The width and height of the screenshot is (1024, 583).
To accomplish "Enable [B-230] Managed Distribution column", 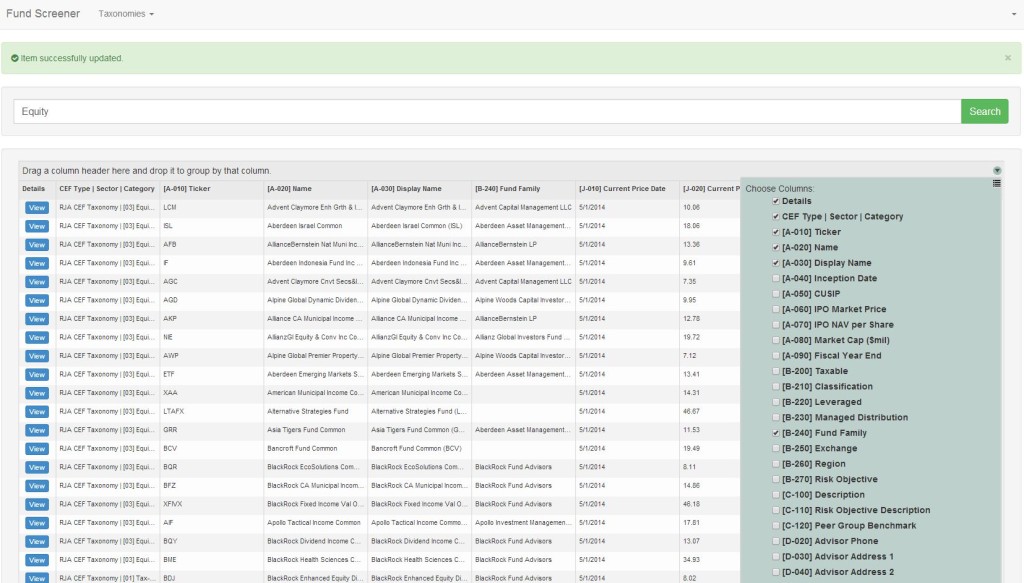I will point(776,417).
